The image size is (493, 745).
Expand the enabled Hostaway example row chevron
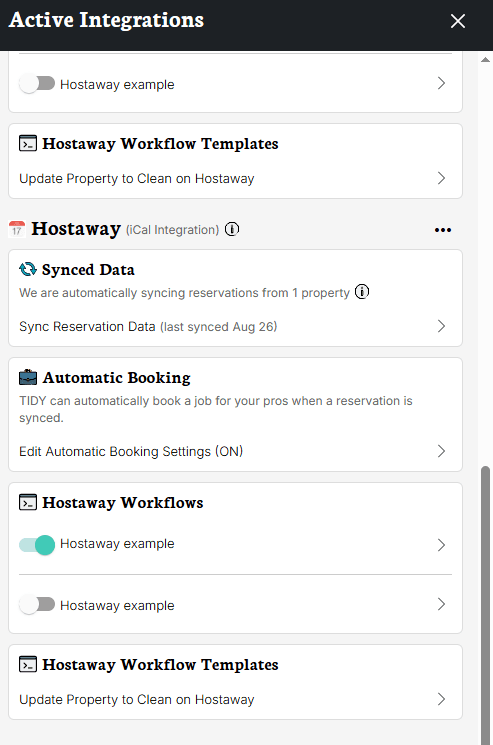[x=441, y=544]
